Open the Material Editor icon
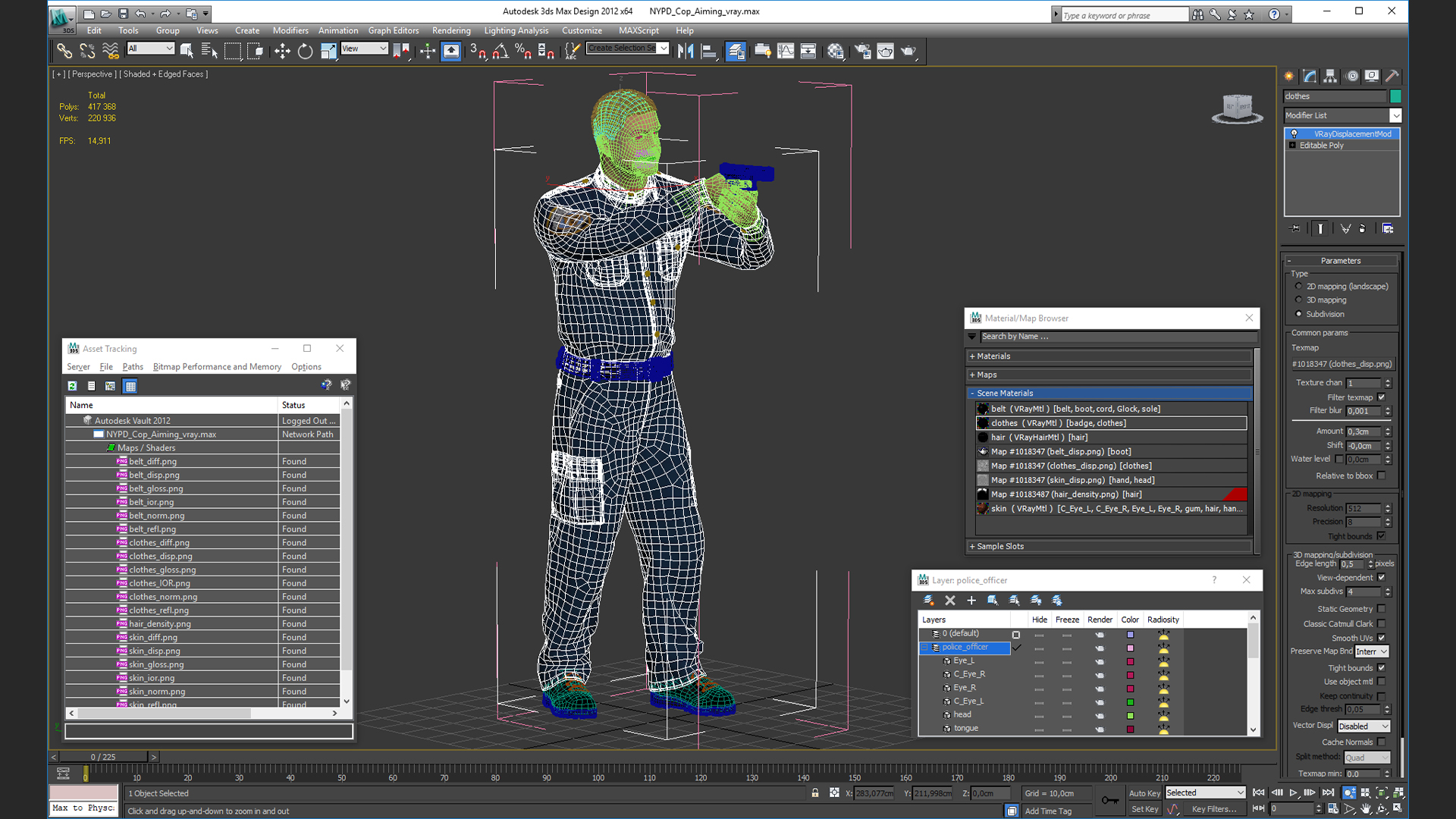1456x819 pixels. (x=836, y=51)
